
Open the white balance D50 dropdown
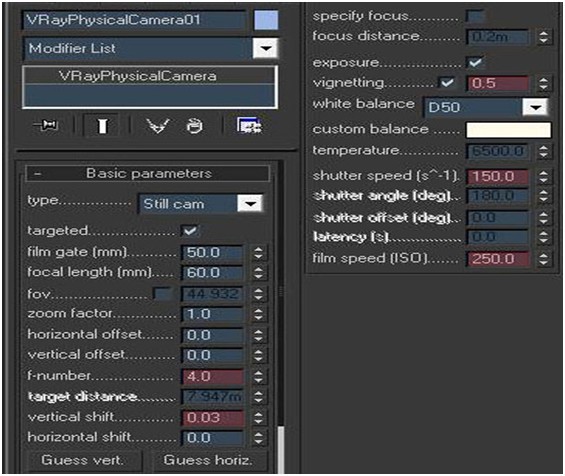pos(535,107)
